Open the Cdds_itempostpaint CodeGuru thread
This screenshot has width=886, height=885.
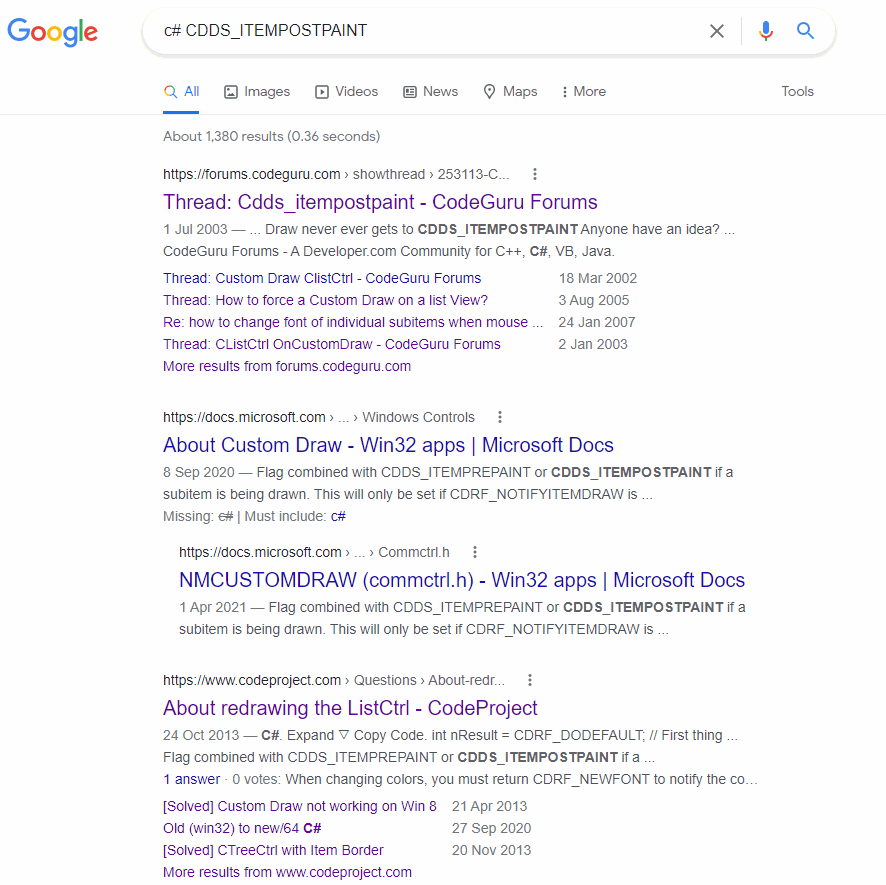pos(380,202)
